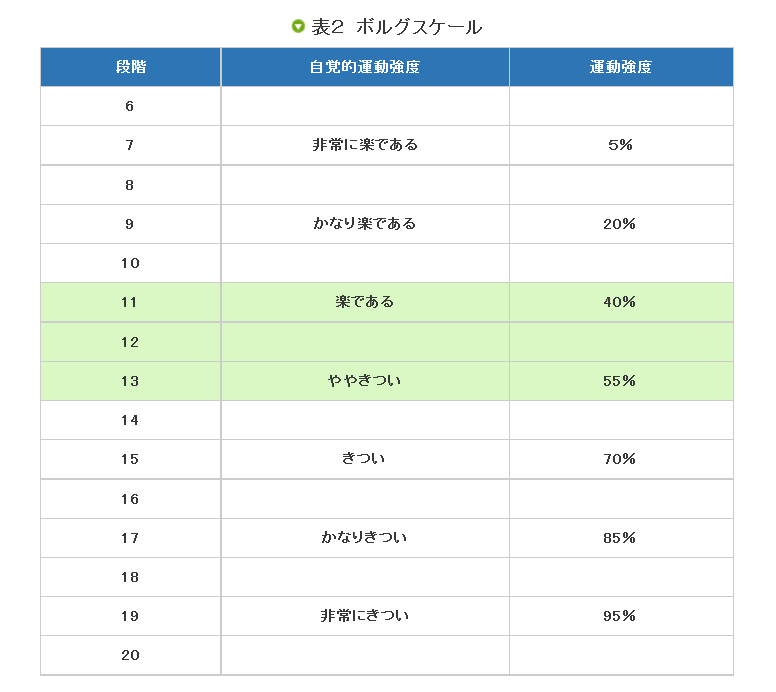Click the 95% intensity cell
Viewport: 776px width, 692px height.
click(x=621, y=616)
